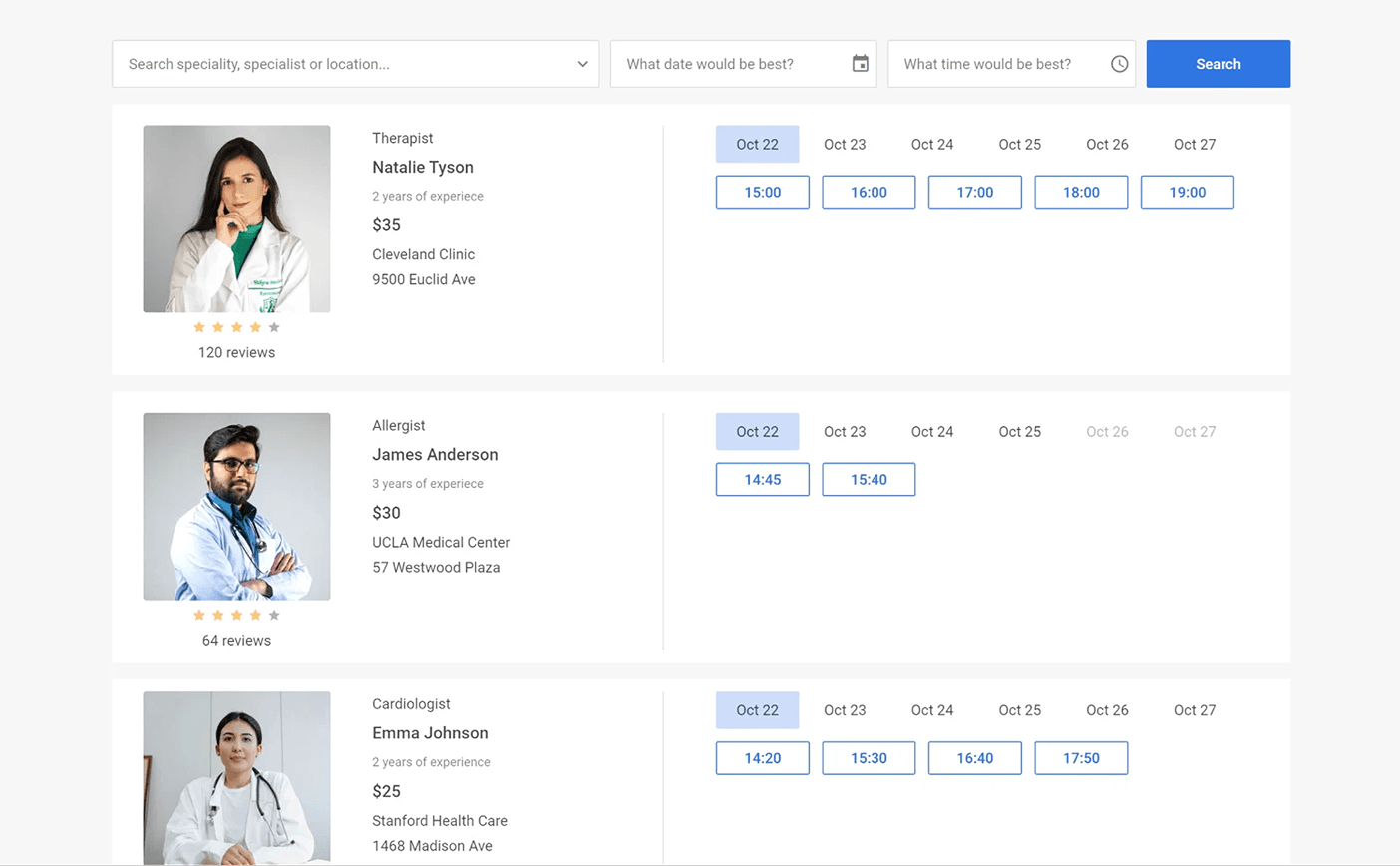Viewport: 1400px width, 866px height.
Task: Select Oct 23 tab for Emma Johnson
Action: (845, 710)
